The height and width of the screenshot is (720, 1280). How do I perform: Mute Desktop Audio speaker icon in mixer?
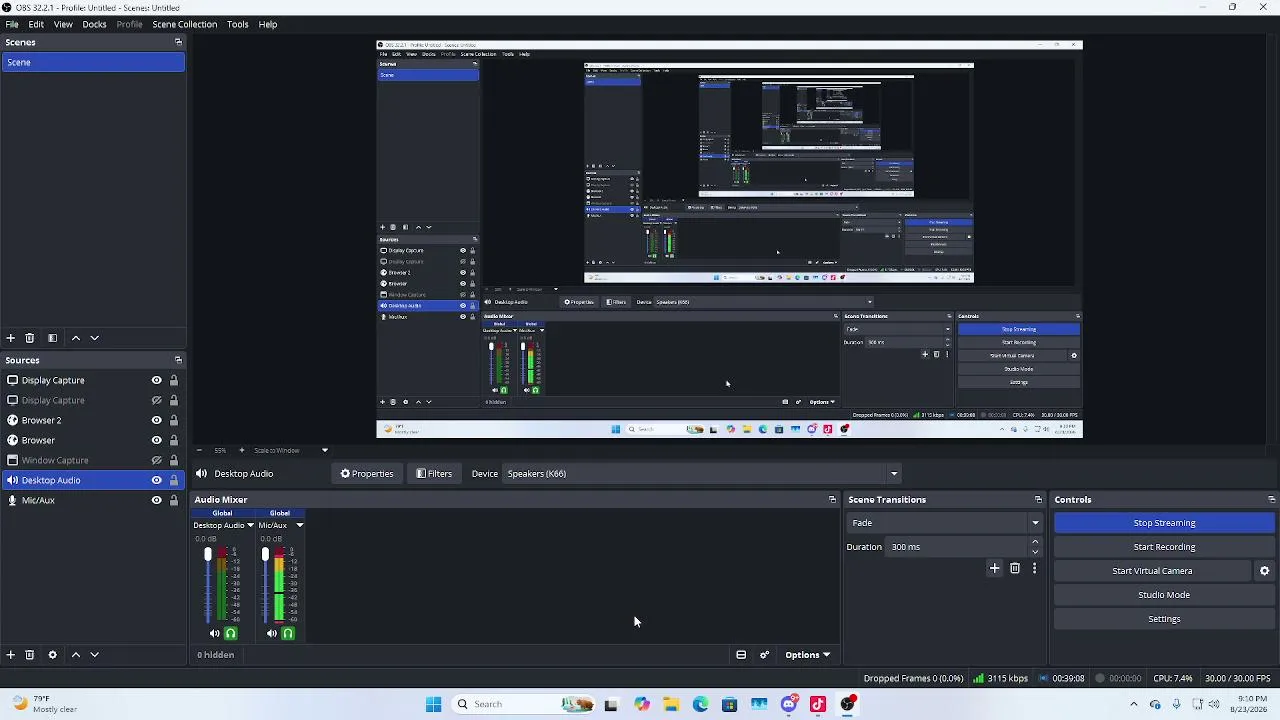coord(215,633)
